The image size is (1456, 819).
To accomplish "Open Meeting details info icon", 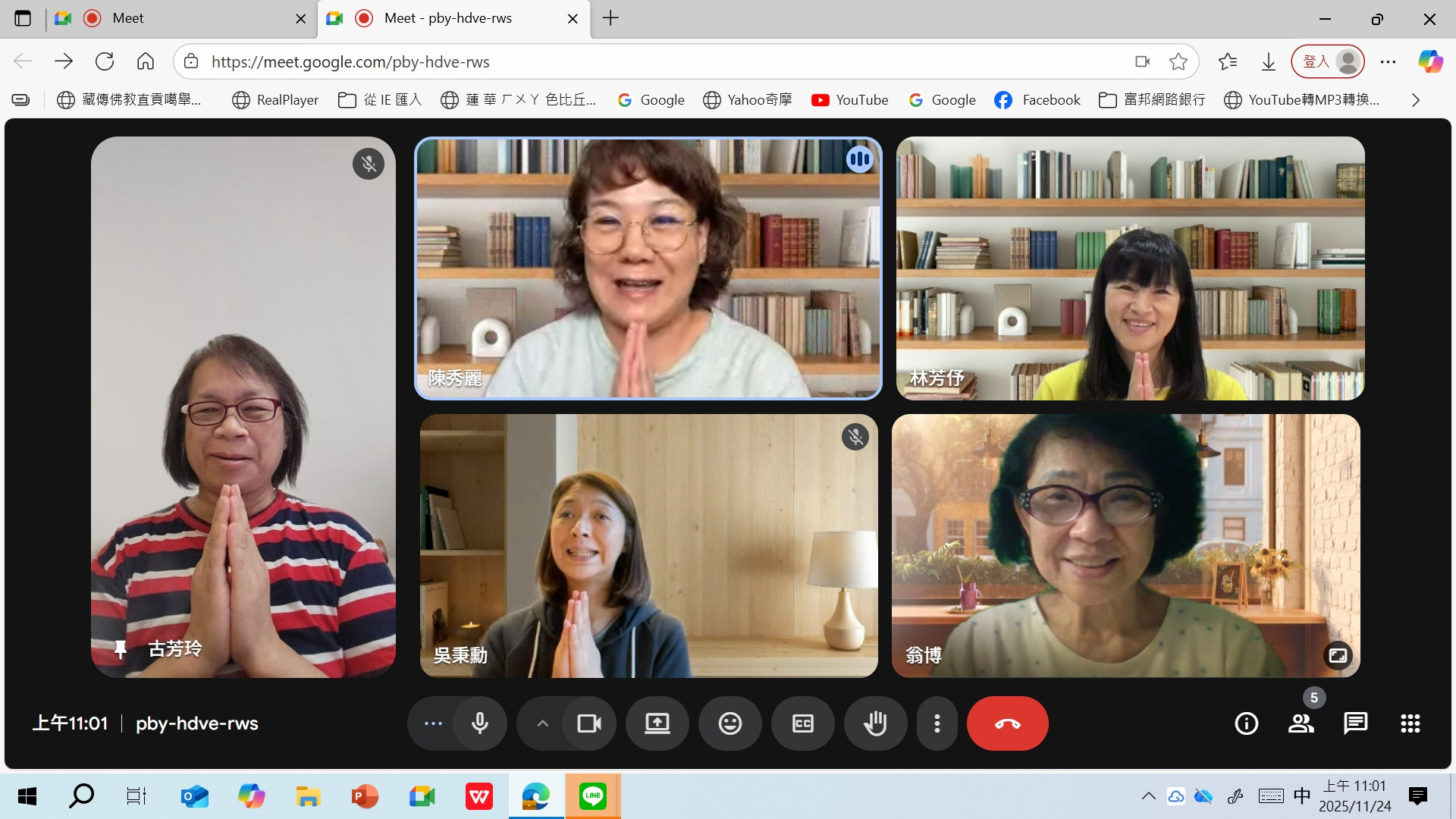I will (1246, 723).
